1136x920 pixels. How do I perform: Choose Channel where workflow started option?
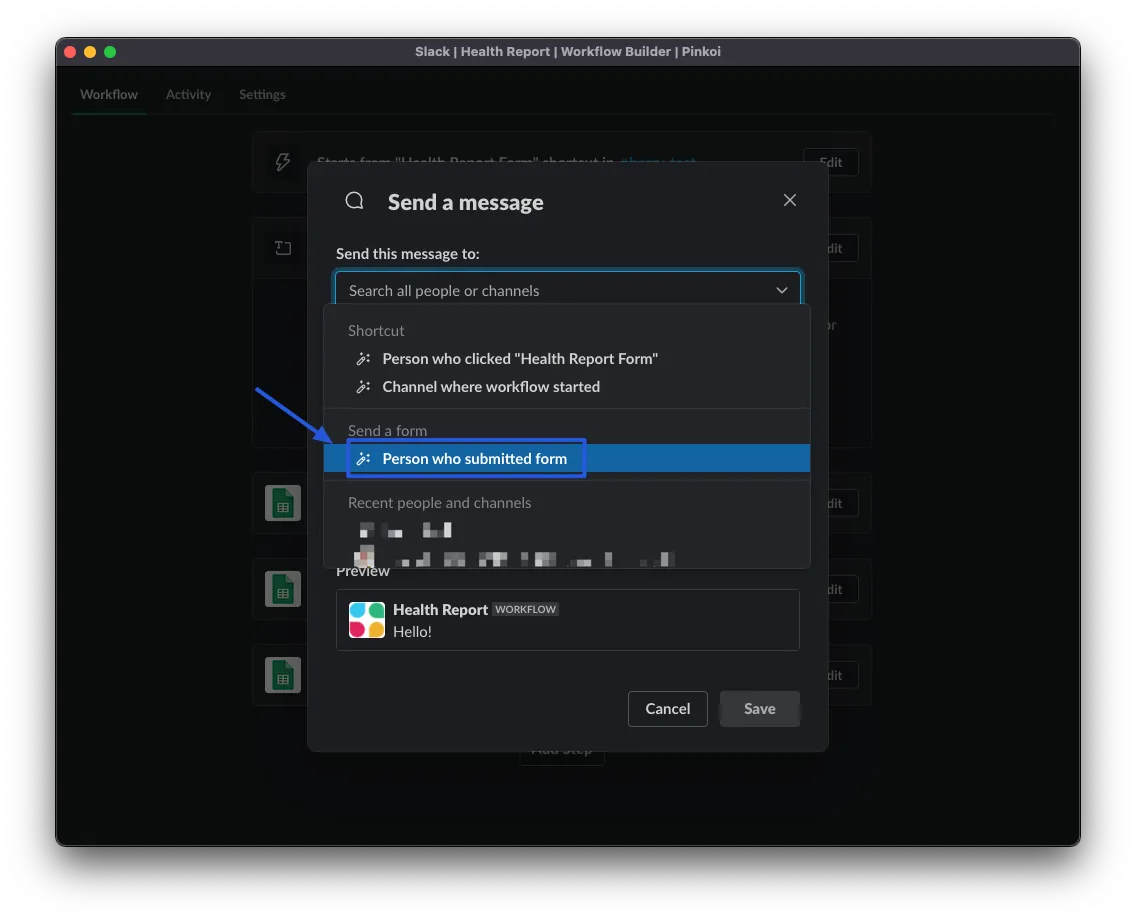tap(491, 387)
